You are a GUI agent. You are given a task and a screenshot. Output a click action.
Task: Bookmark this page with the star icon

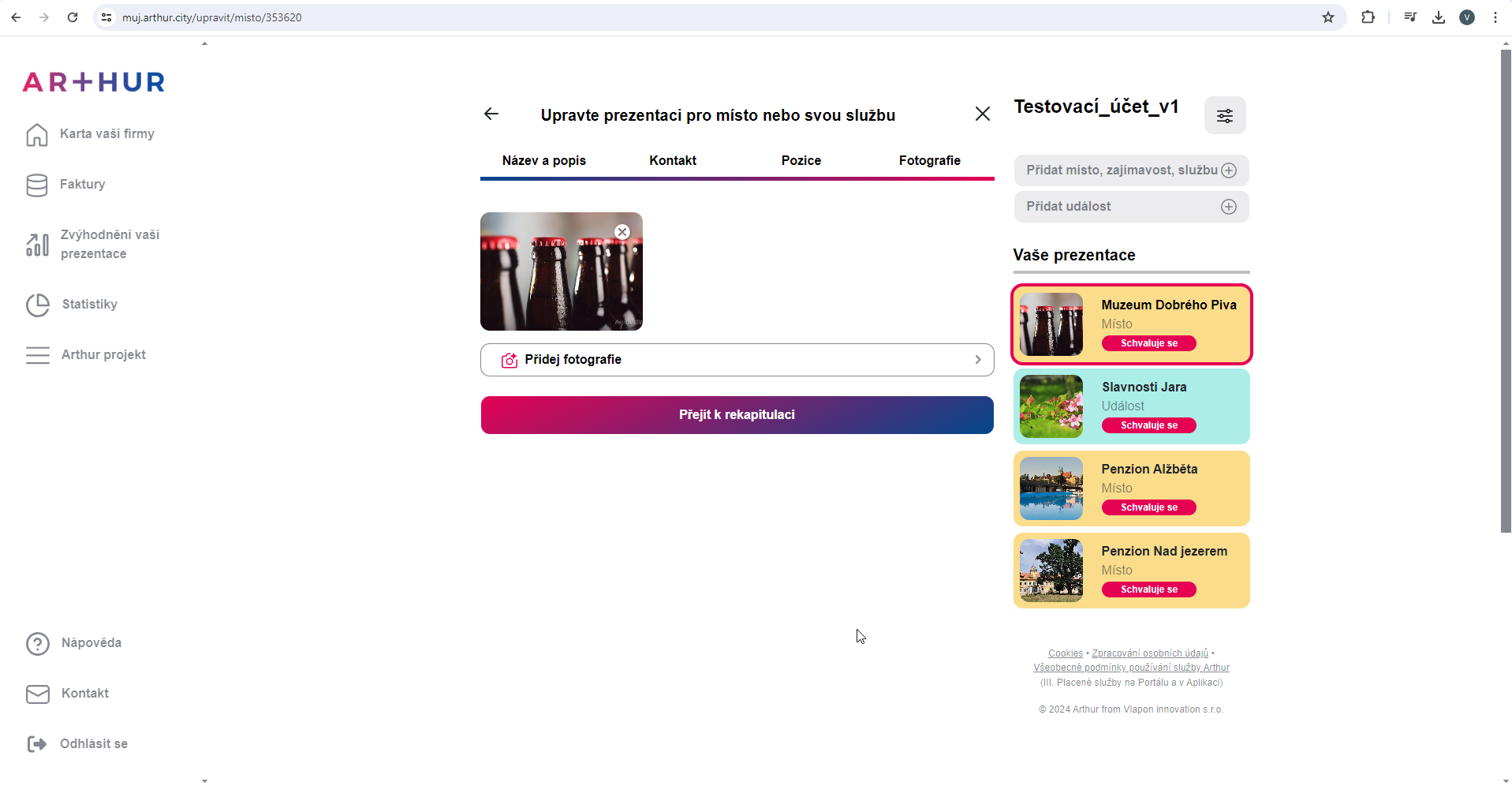click(1328, 17)
